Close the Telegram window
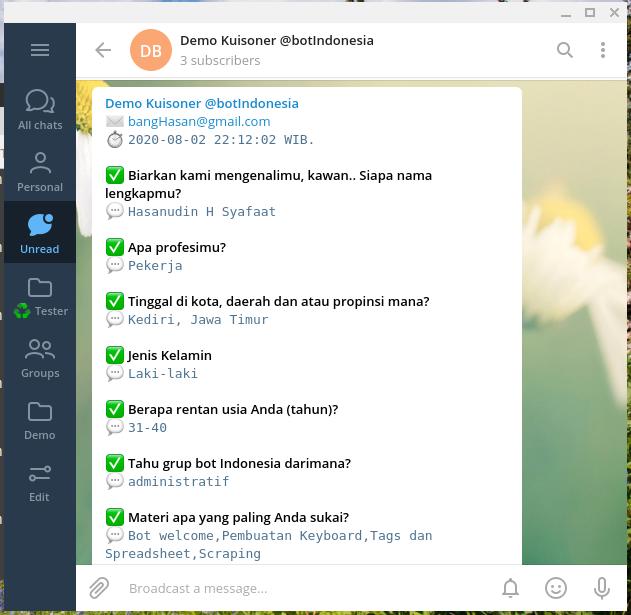Screen dimensions: 631x615 pos(614,12)
